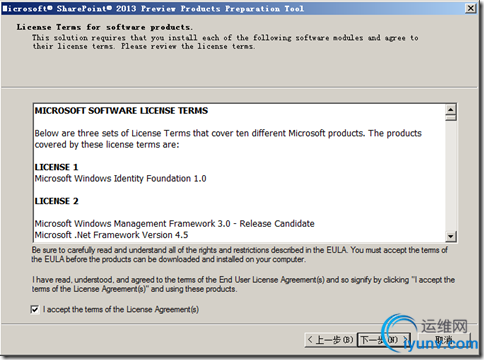Click the Be sure to carefully read notice

point(239,255)
